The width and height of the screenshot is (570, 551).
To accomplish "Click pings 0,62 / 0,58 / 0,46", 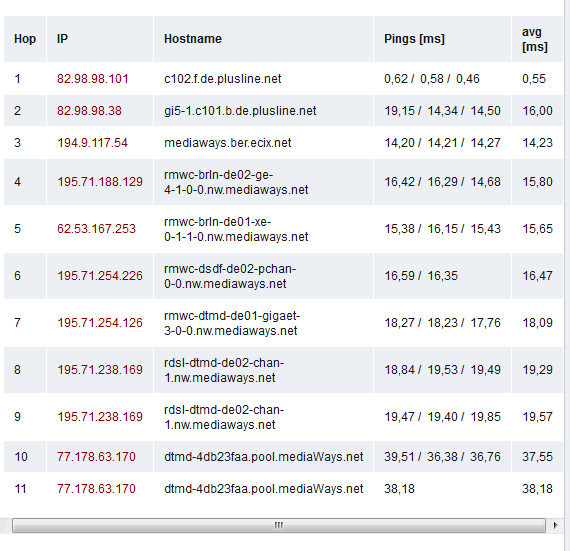I will point(432,79).
